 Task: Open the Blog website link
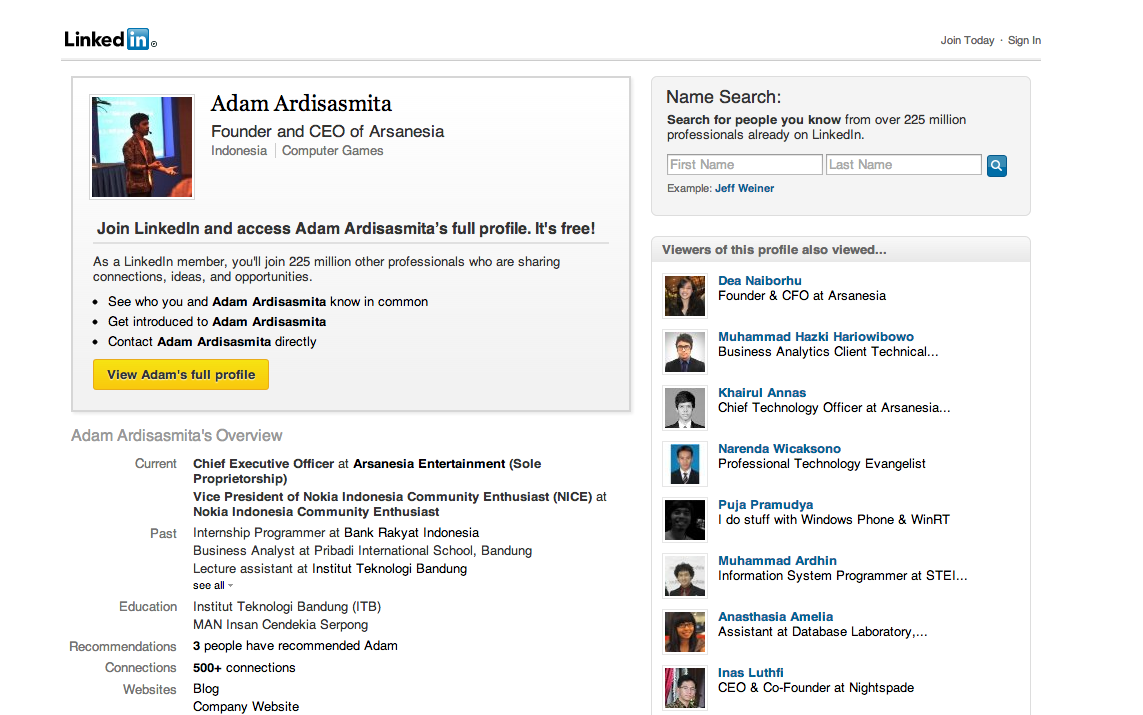206,689
